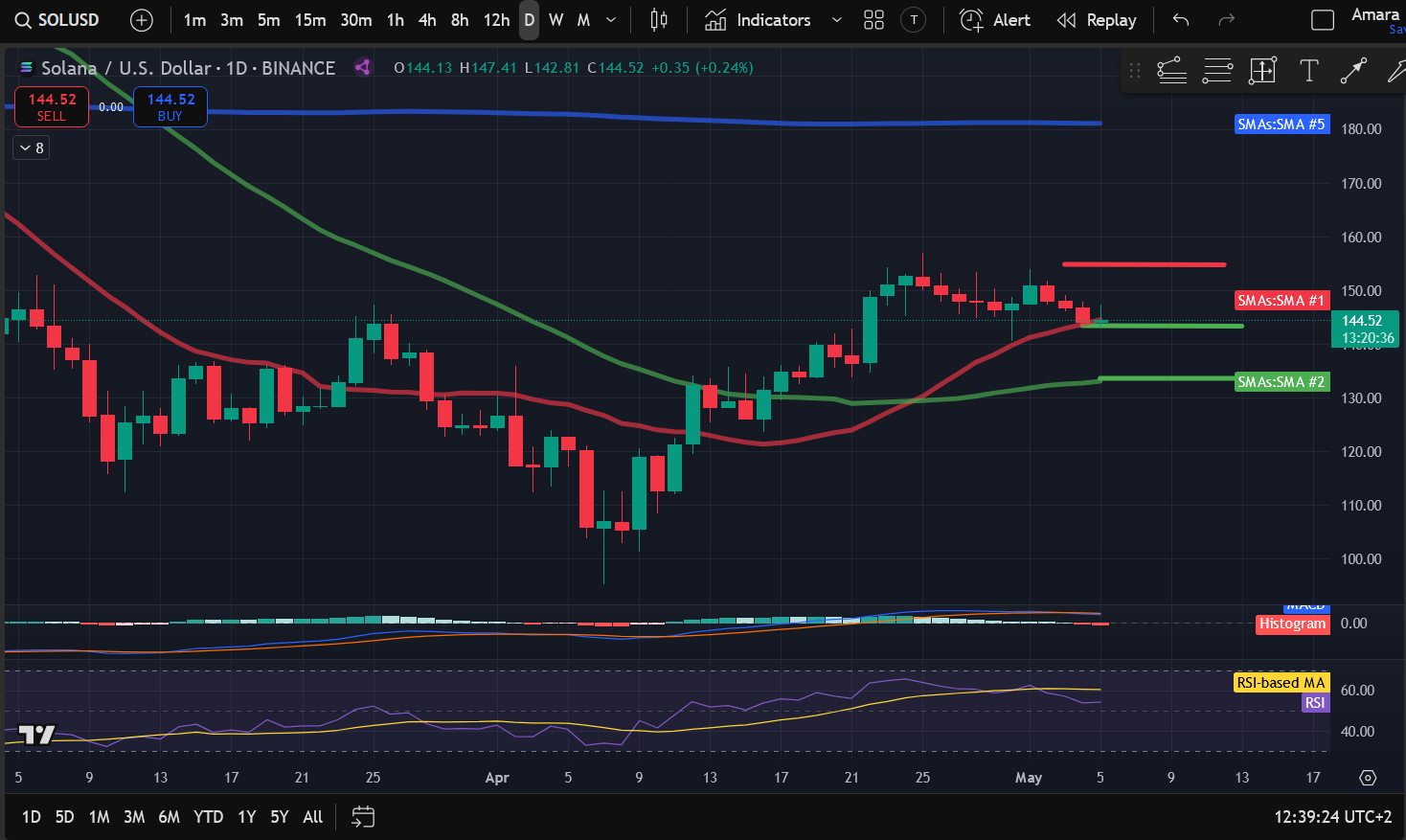Select the horizontal lines drawing tool

click(1217, 71)
